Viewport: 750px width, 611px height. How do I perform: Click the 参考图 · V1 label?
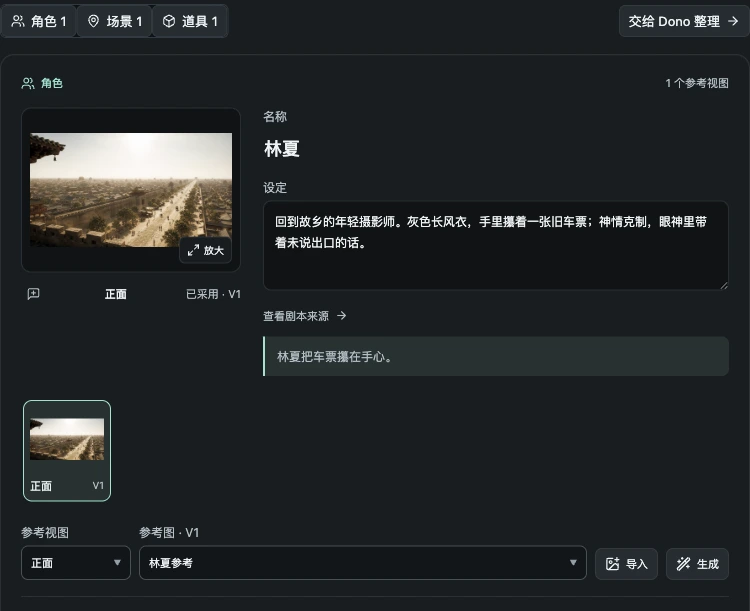point(169,533)
